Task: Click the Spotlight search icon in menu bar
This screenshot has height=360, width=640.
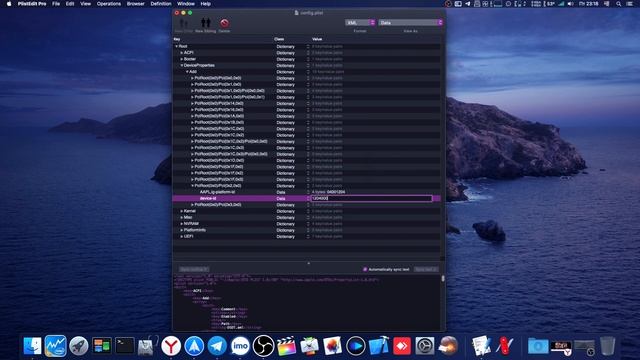Action: click(619, 4)
